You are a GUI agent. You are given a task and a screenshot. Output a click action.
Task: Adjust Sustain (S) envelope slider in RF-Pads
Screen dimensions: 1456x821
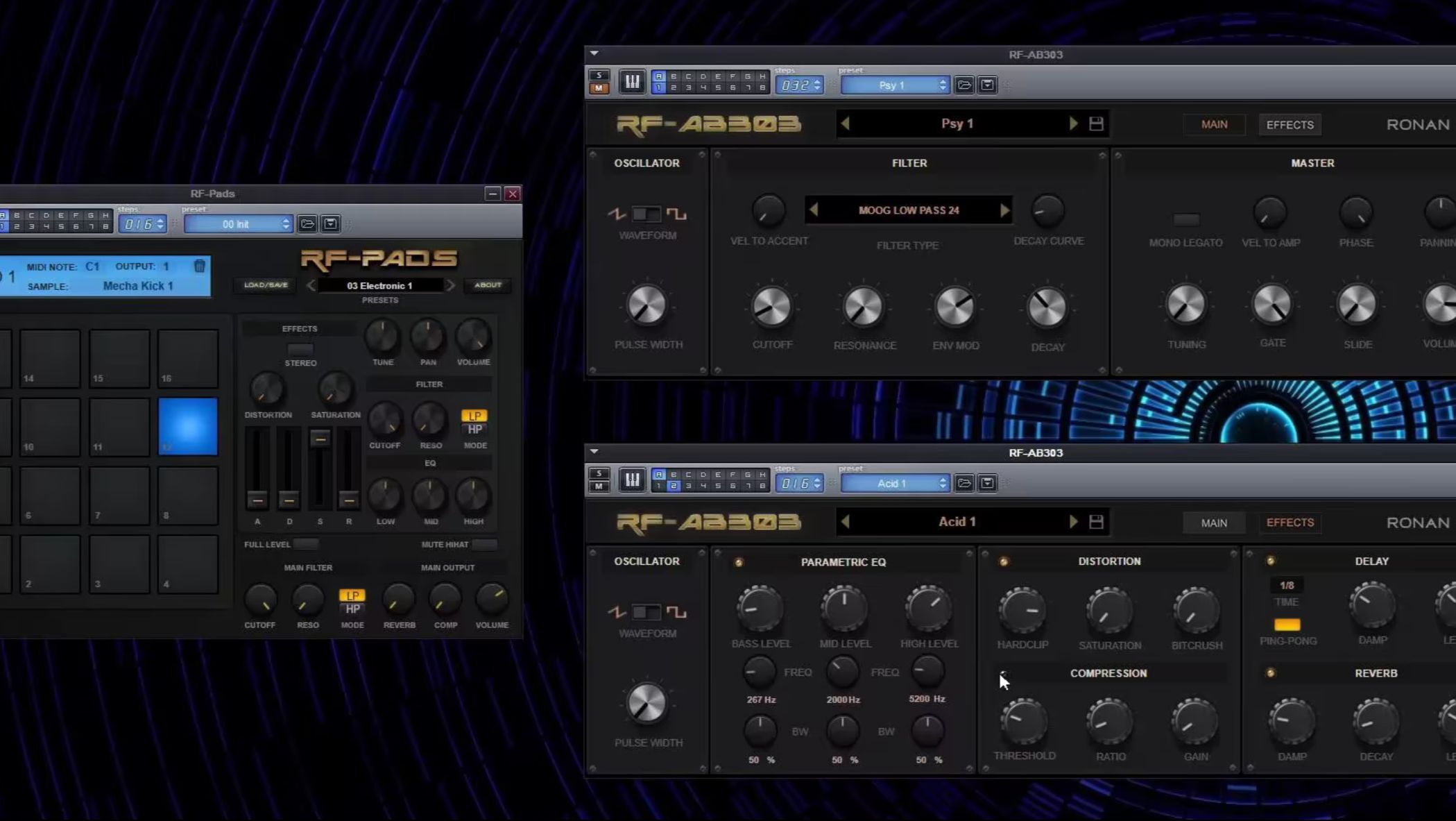pyautogui.click(x=320, y=439)
